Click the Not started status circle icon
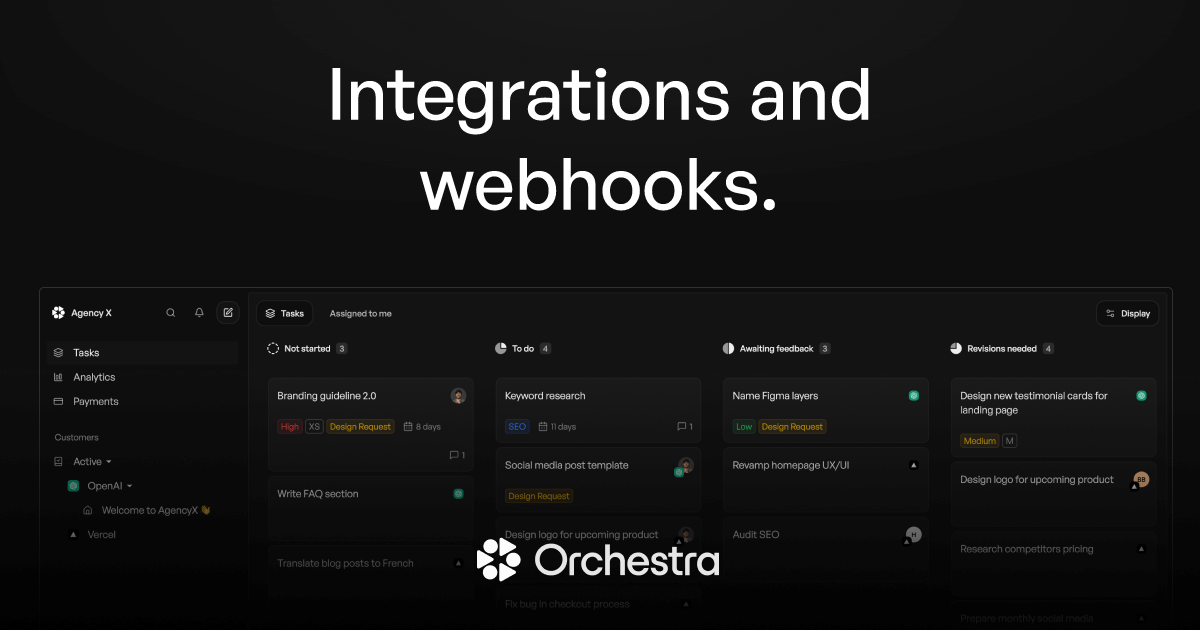This screenshot has height=630, width=1200. 272,348
